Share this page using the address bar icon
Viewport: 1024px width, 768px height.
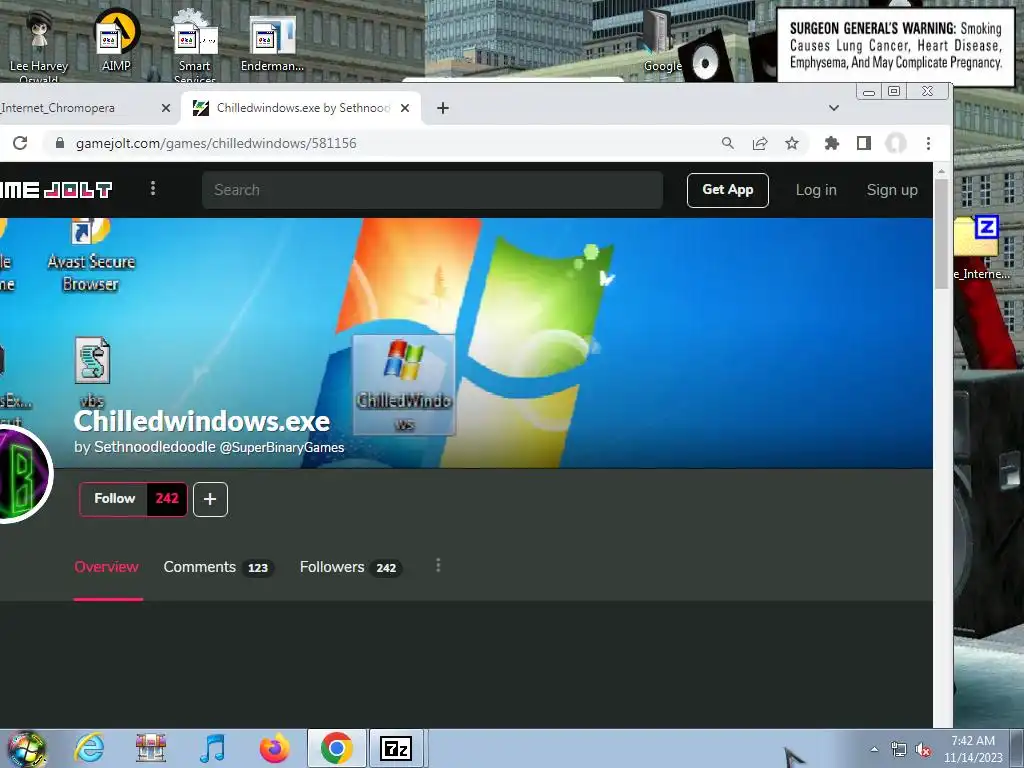[x=760, y=143]
